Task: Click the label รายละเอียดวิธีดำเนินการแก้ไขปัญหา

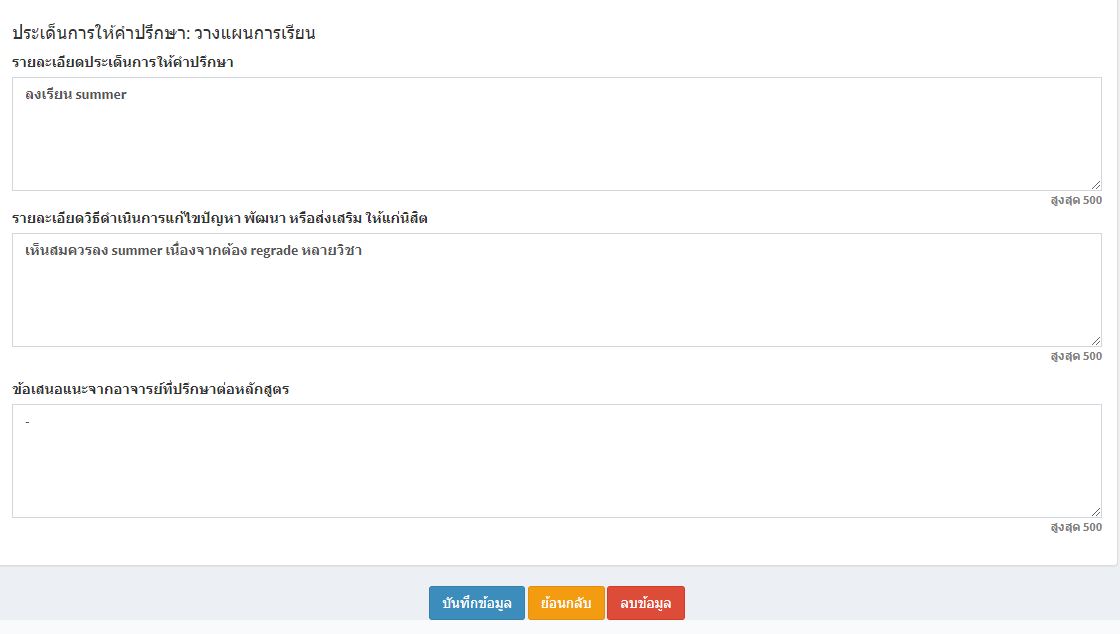Action: tap(220, 218)
